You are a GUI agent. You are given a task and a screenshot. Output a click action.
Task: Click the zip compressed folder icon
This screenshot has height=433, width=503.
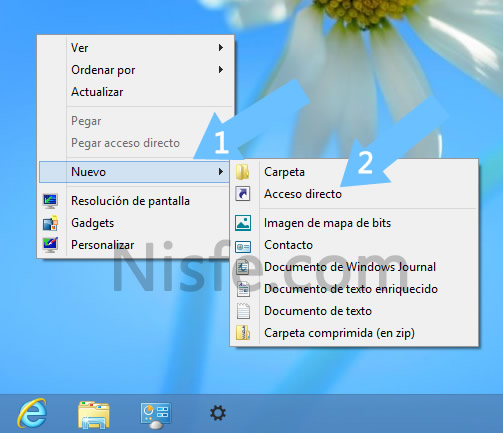(x=243, y=333)
